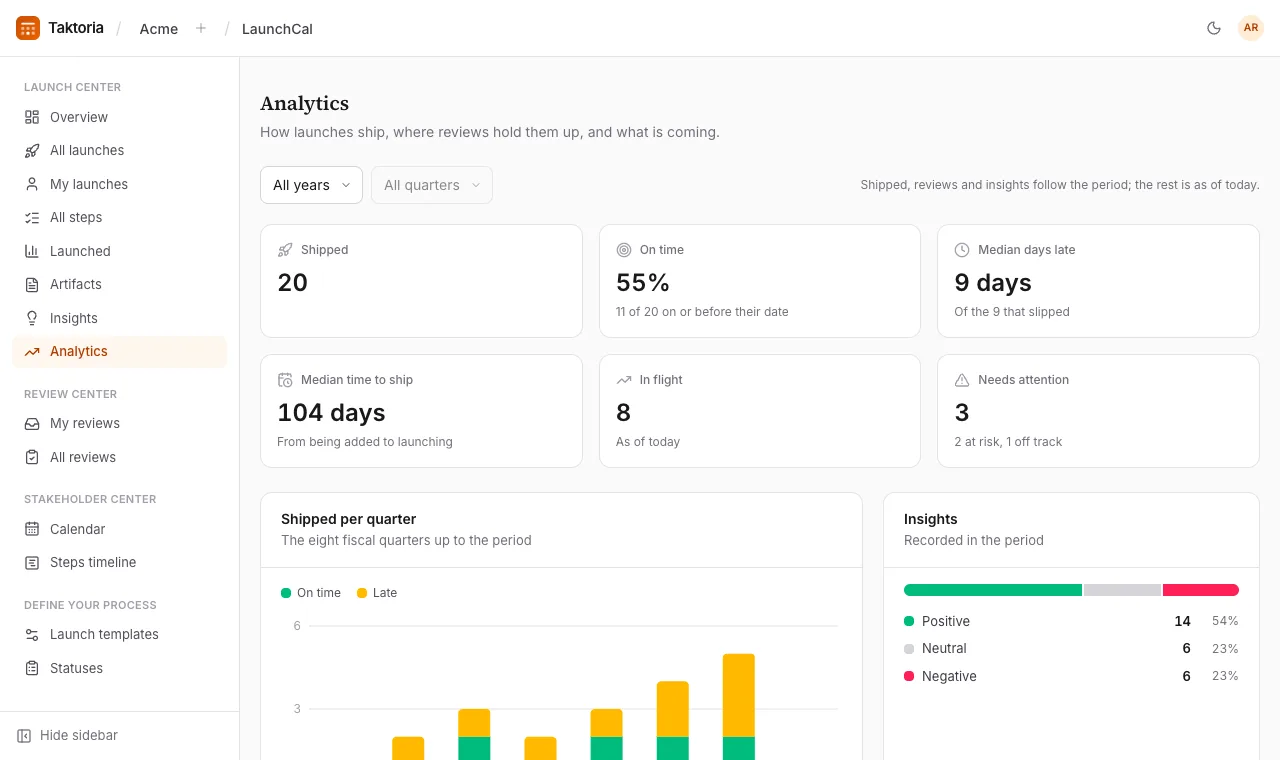
Task: Click the plus icon next to Acme
Action: point(201,28)
